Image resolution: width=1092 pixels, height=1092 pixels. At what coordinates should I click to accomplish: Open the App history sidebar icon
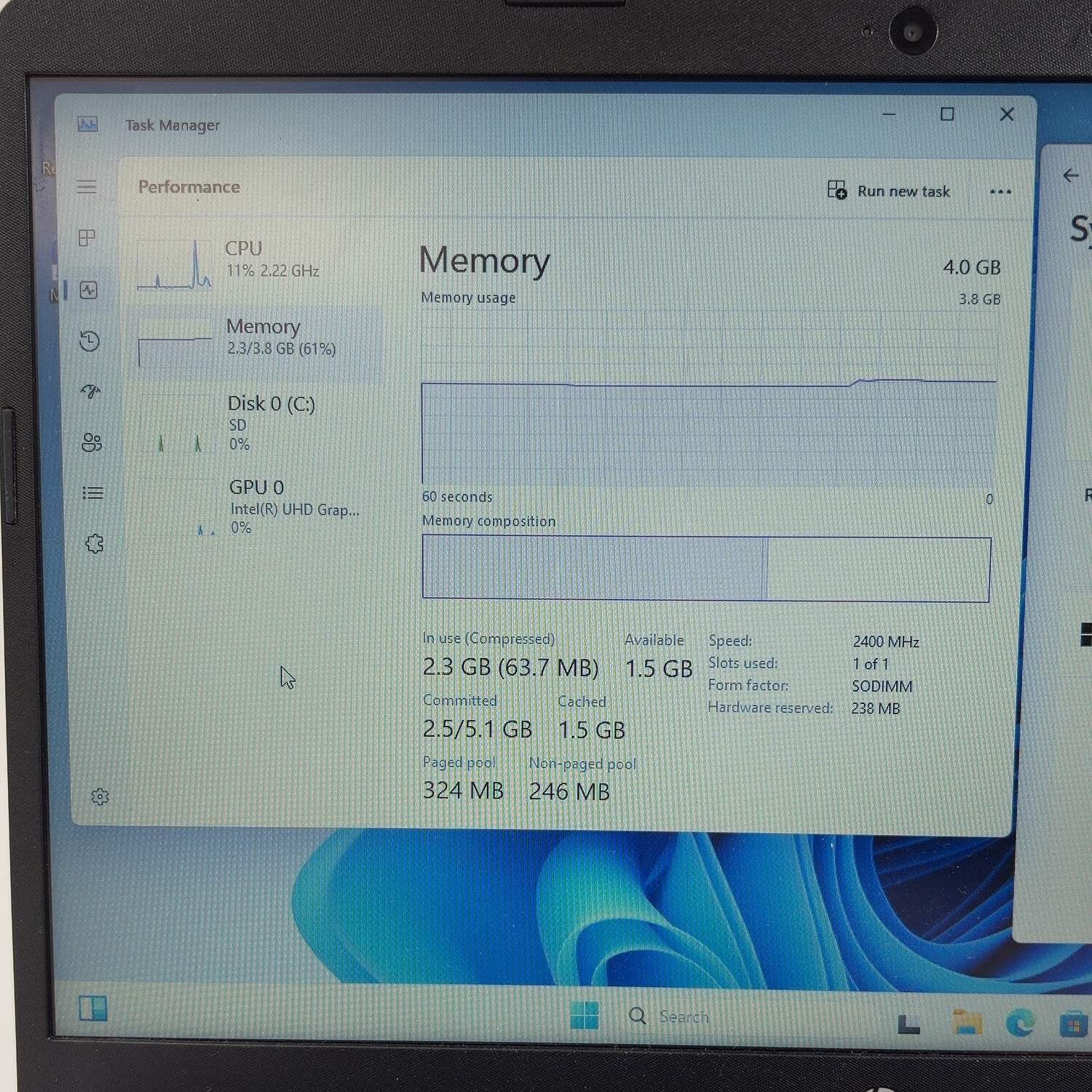pos(90,341)
